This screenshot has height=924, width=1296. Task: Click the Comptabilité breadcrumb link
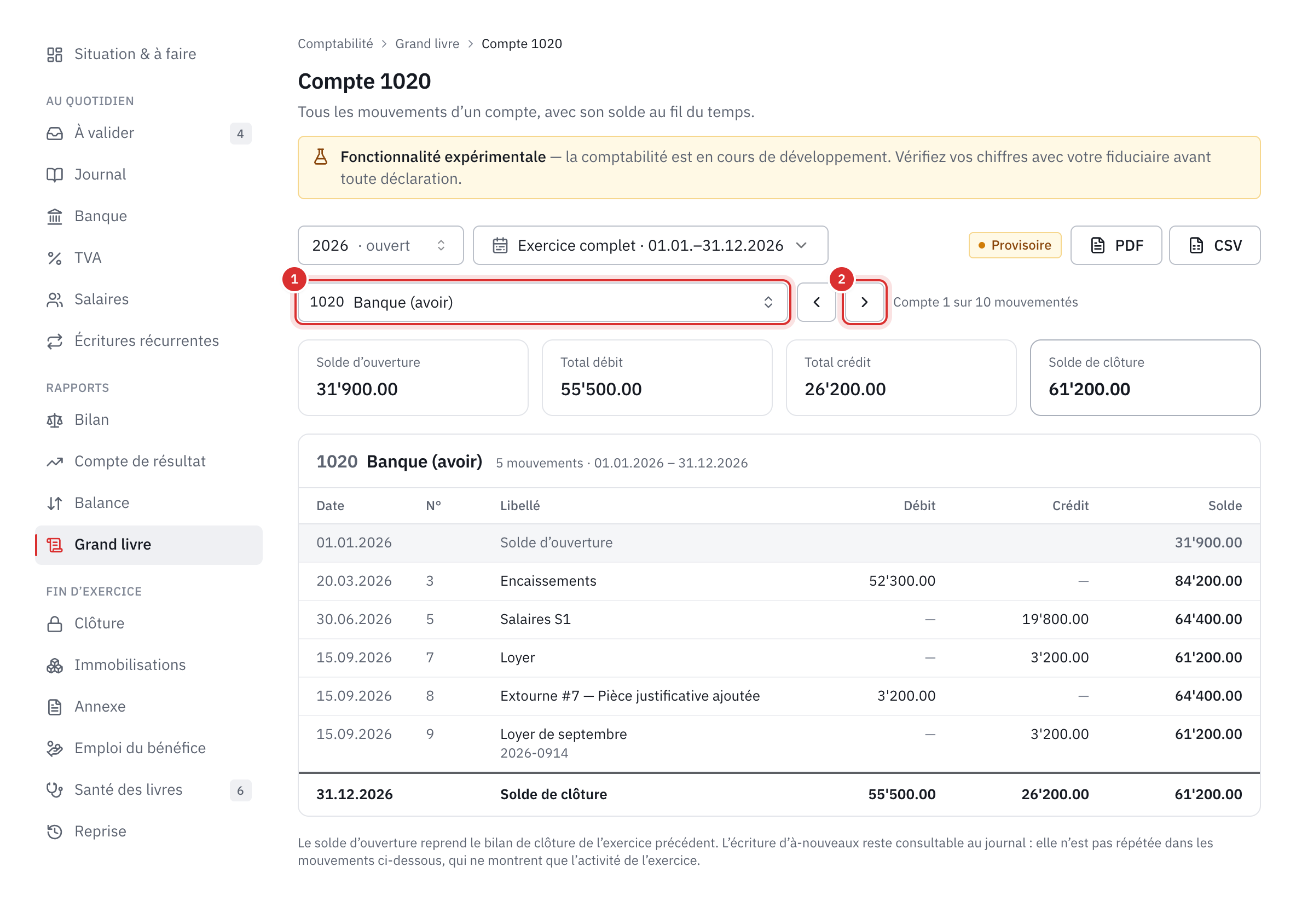click(335, 44)
